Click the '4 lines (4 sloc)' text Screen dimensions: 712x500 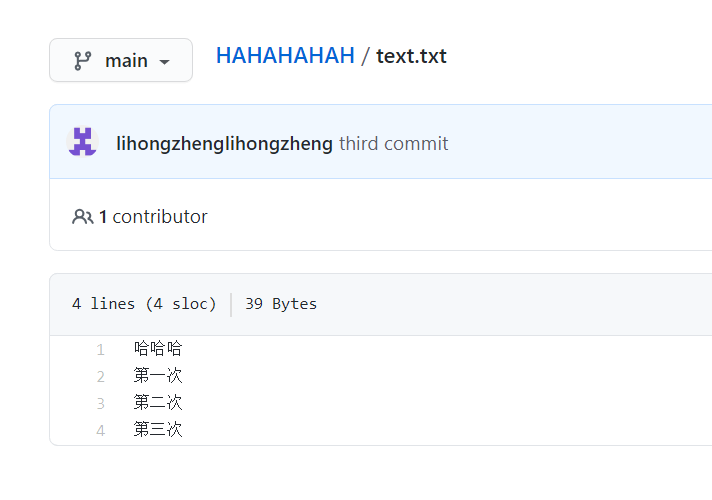pyautogui.click(x=144, y=304)
